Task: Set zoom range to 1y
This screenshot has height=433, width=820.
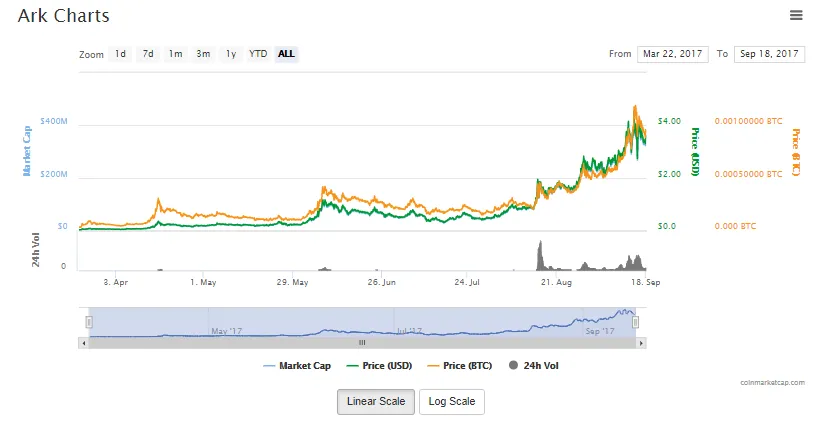Action: 231,54
